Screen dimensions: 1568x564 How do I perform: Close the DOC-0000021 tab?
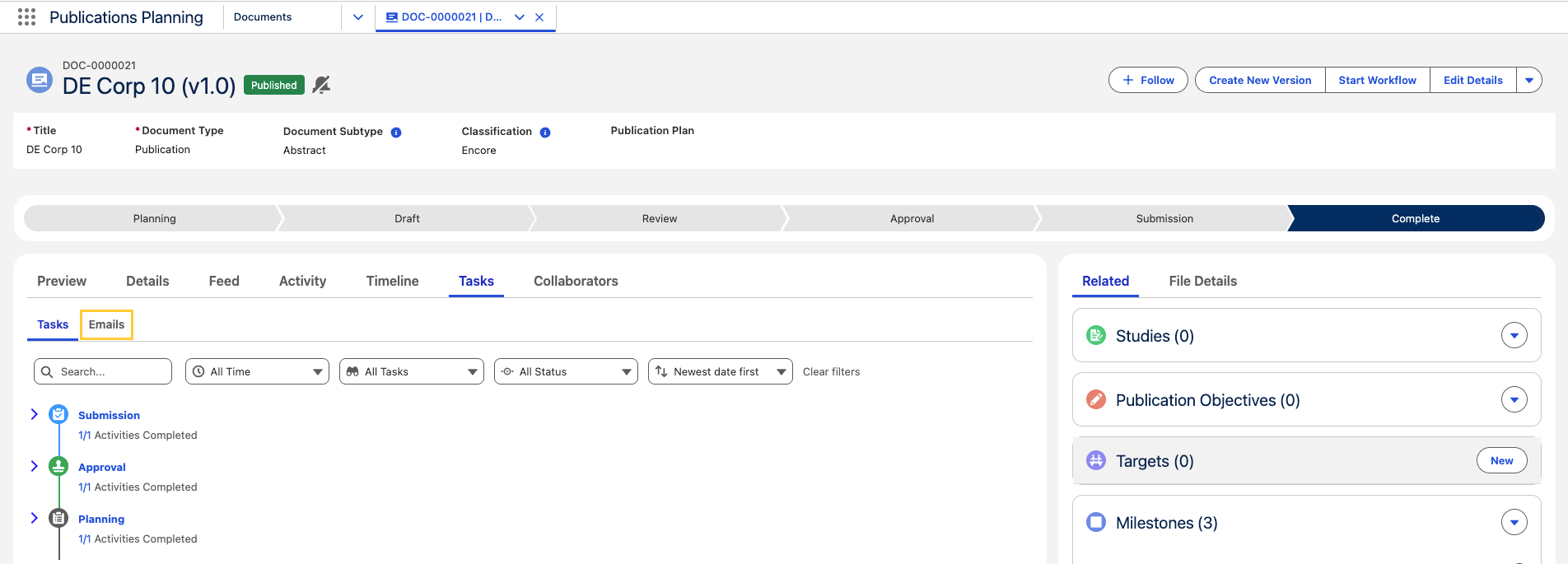[x=539, y=16]
